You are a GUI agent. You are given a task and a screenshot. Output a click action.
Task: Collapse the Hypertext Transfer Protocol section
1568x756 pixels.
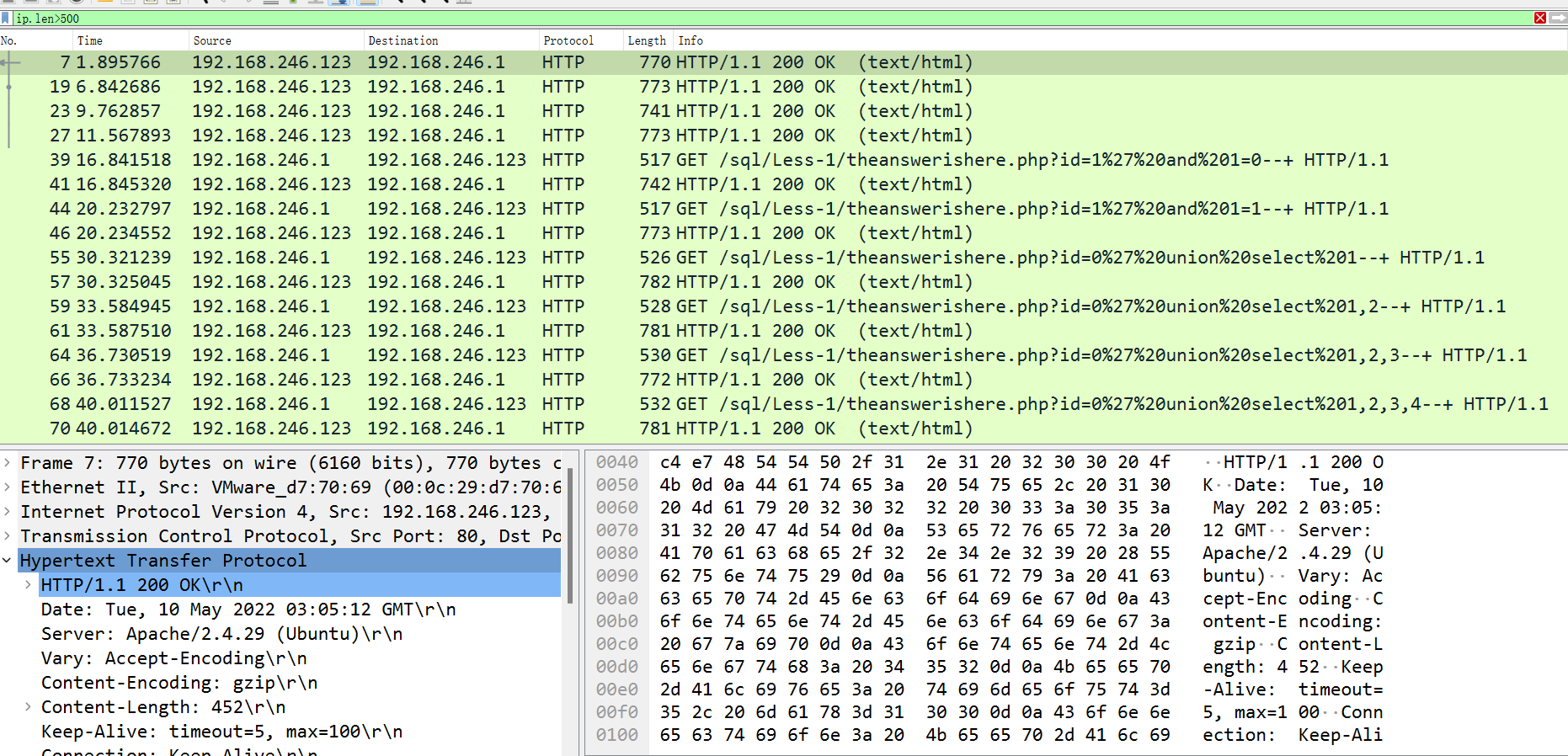coord(8,561)
